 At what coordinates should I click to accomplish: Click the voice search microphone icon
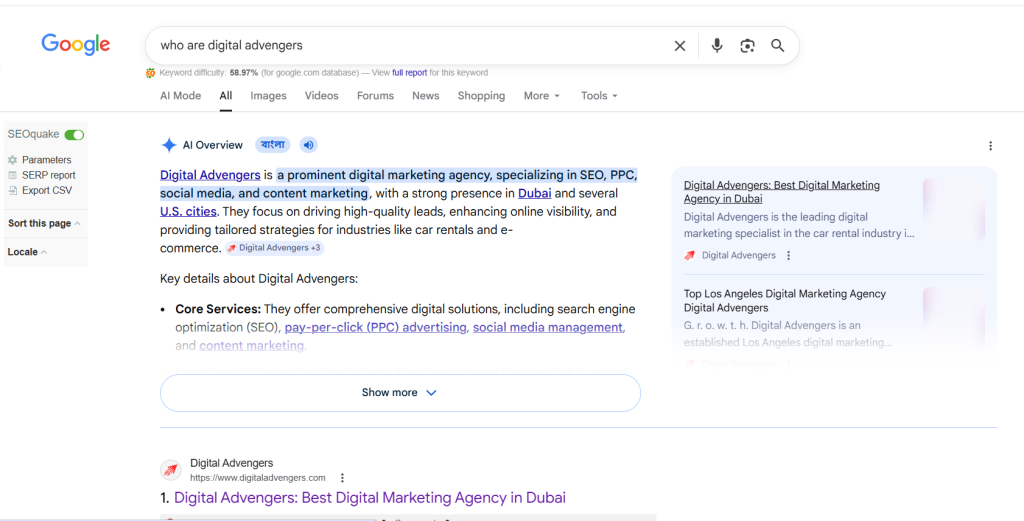point(716,46)
